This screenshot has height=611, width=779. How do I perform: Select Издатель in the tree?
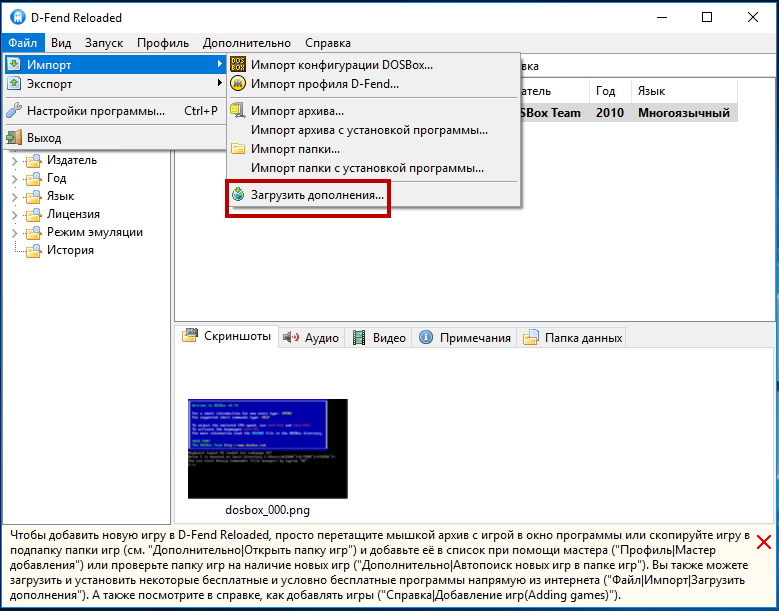coord(72,160)
